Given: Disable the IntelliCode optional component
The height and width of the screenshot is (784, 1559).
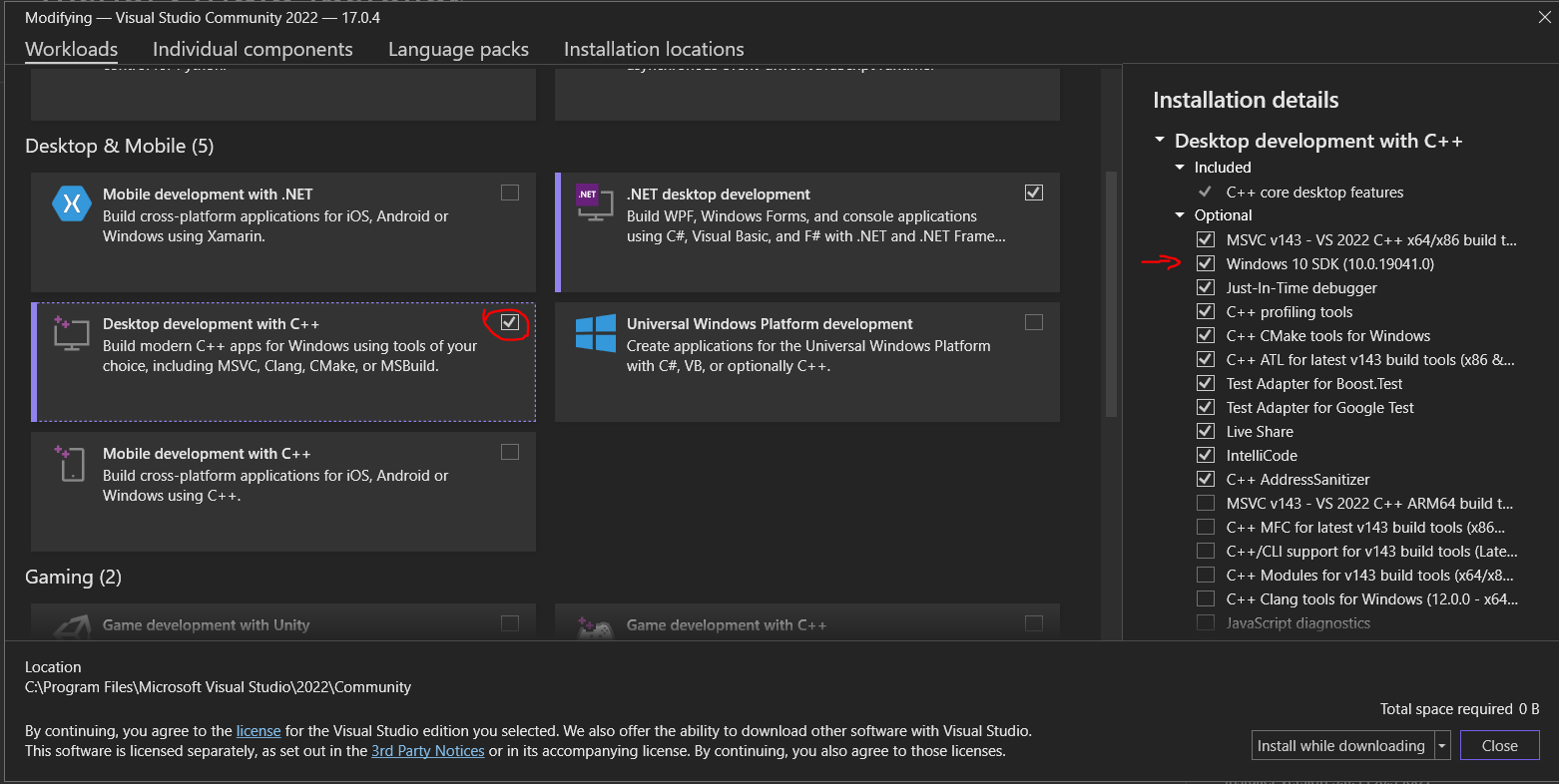Looking at the screenshot, I should tap(1206, 455).
